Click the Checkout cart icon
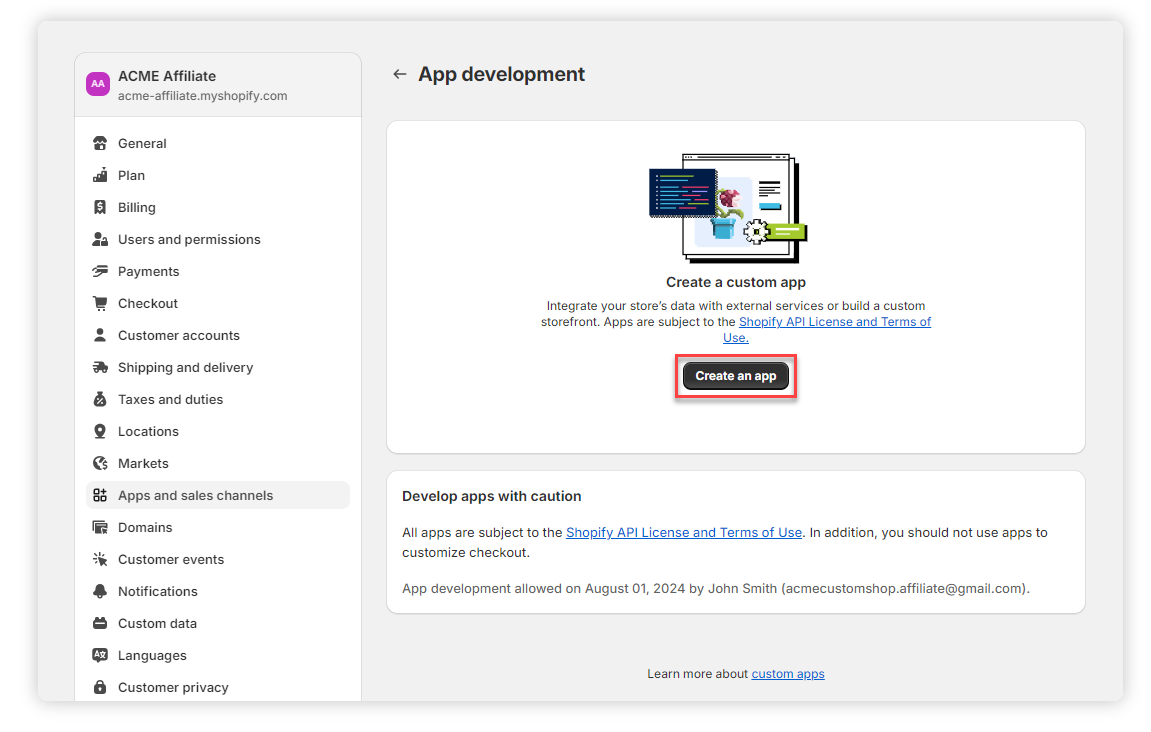Screen dimensions: 1151x732 click(100, 303)
